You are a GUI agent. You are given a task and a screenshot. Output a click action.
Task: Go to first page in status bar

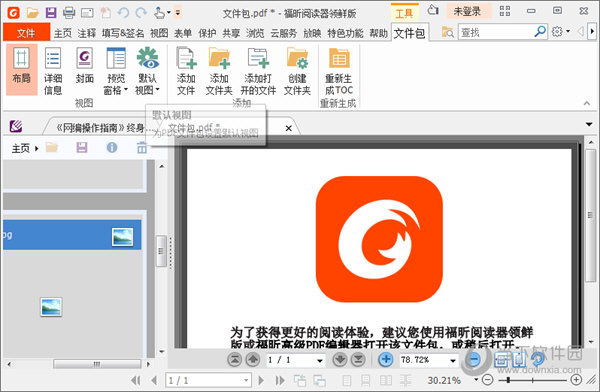(x=135, y=381)
